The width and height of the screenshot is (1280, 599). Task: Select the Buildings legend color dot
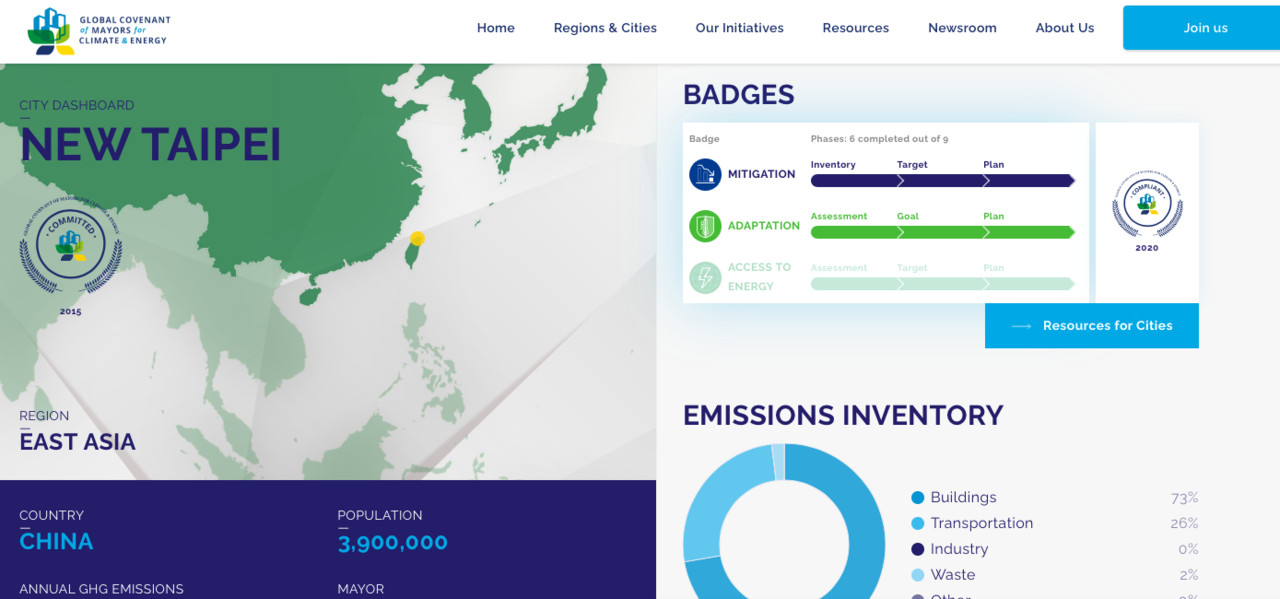pos(917,498)
